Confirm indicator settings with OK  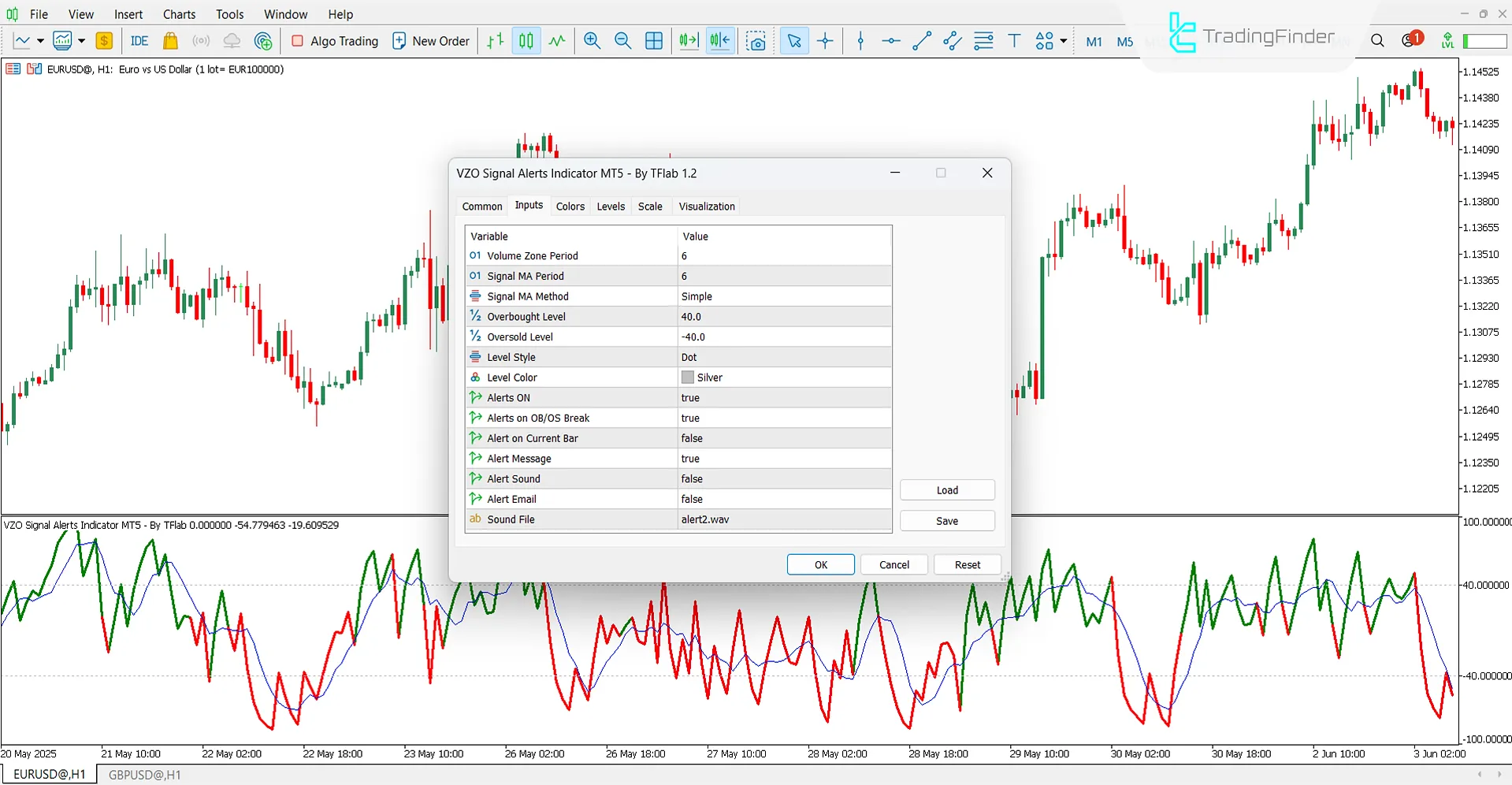(820, 564)
